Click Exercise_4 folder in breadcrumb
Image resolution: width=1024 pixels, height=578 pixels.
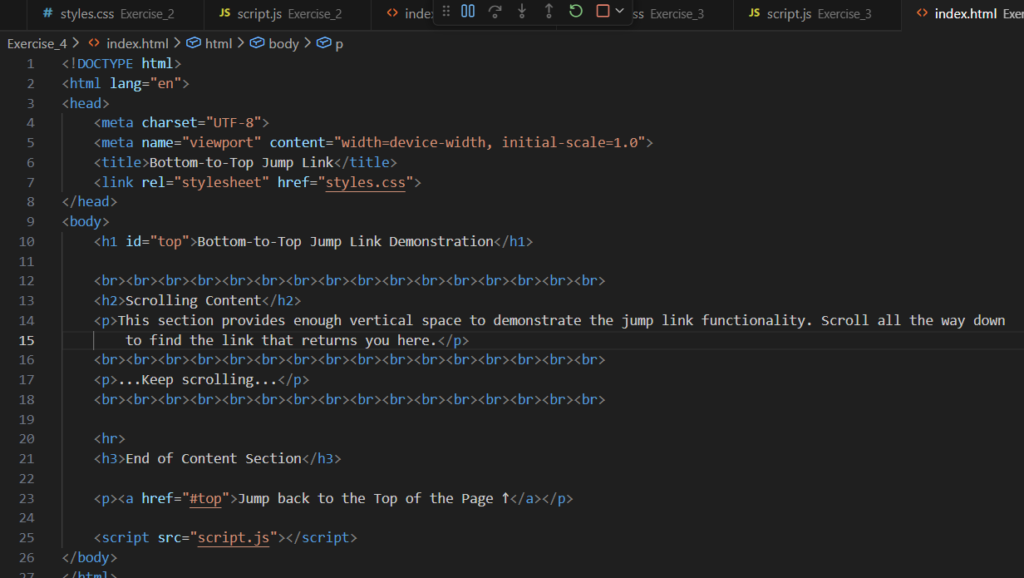click(36, 44)
